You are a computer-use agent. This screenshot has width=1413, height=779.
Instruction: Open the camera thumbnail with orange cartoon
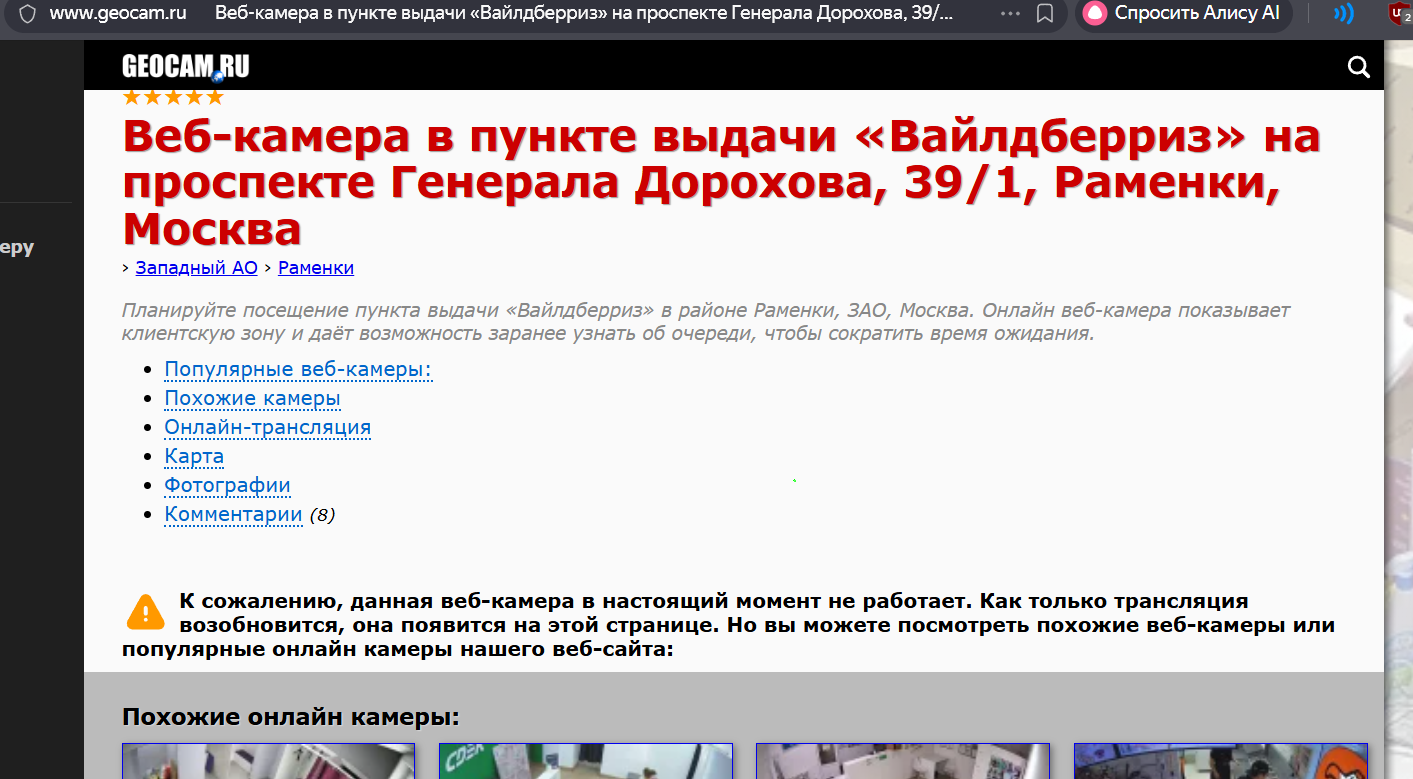click(1221, 762)
